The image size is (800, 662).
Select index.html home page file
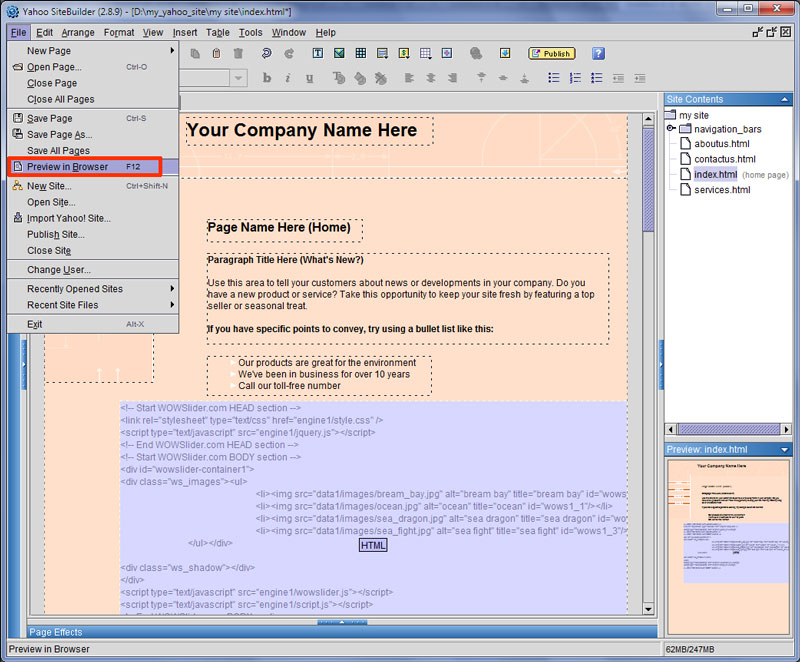pyautogui.click(x=715, y=174)
